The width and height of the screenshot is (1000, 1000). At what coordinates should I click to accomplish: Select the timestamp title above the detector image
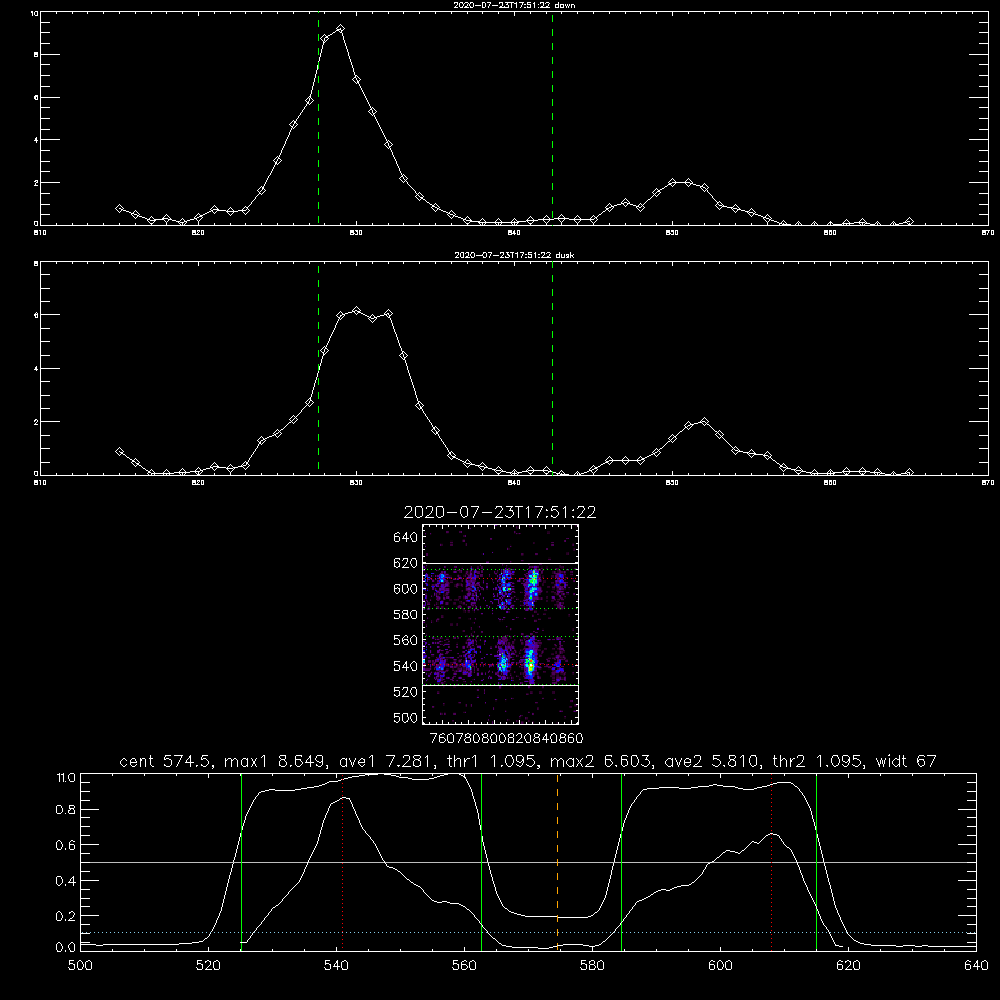coord(500,512)
